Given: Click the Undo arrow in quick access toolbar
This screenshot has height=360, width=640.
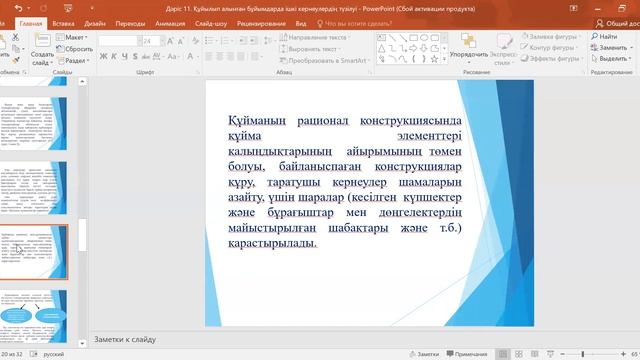Looking at the screenshot, I should click(18, 8).
